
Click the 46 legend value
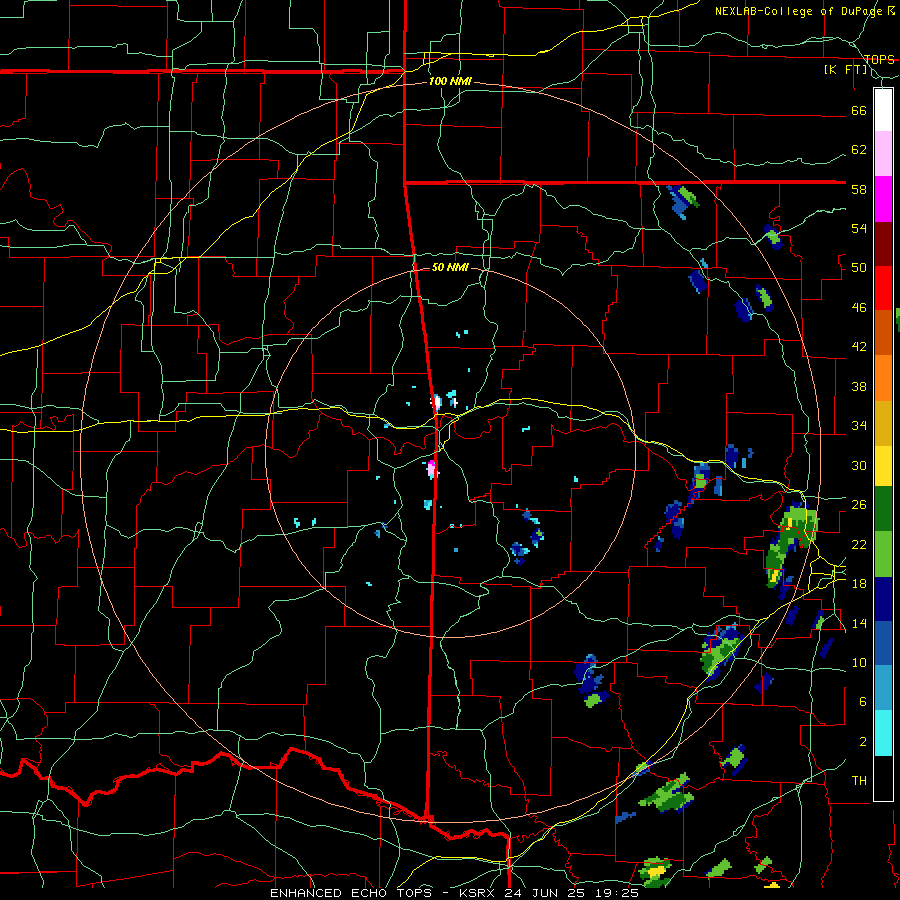(859, 307)
